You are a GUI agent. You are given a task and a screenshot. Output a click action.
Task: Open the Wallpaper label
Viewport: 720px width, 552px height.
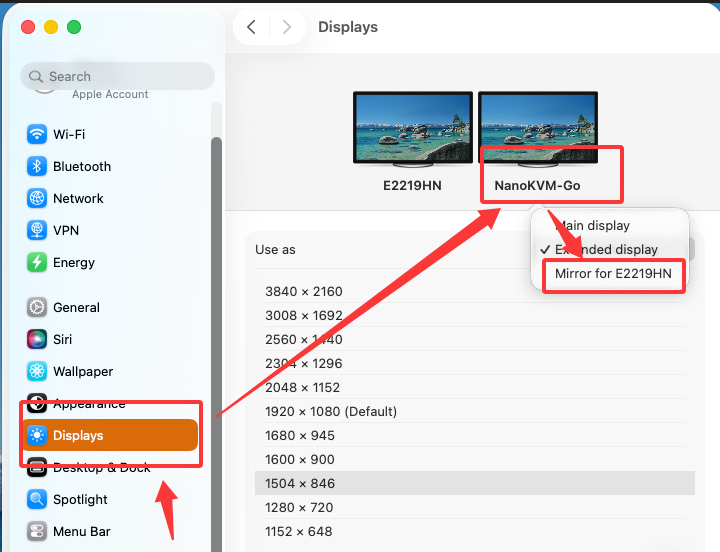pos(83,372)
